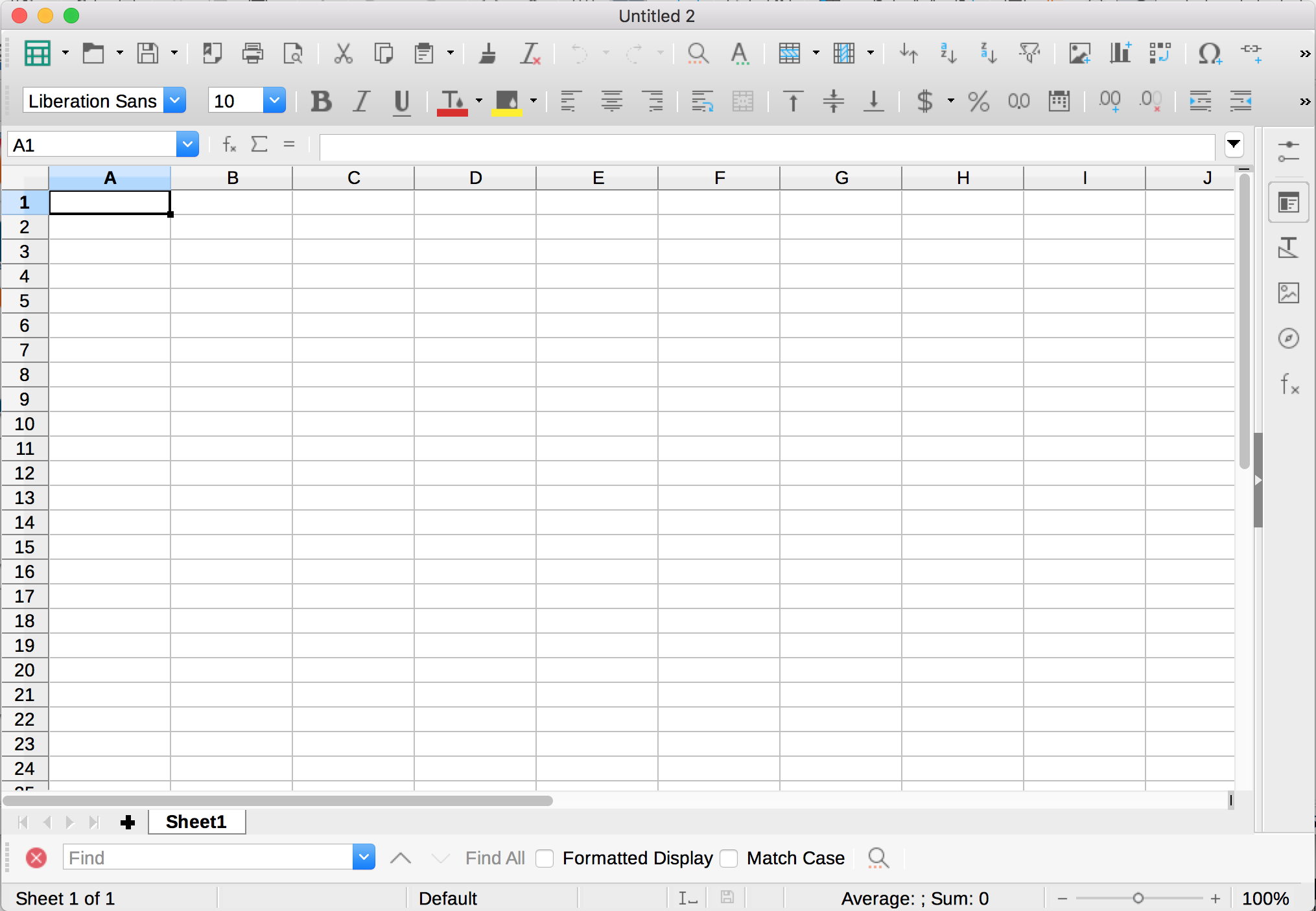Toggle Print Preview icon
This screenshot has height=911, width=1316.
(x=294, y=53)
